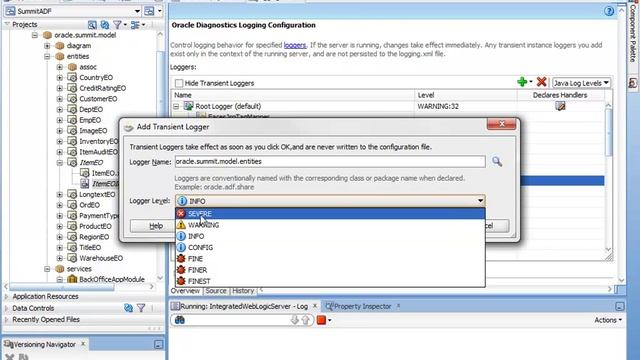Switch to the History tab
The image size is (640, 360).
pos(243,291)
